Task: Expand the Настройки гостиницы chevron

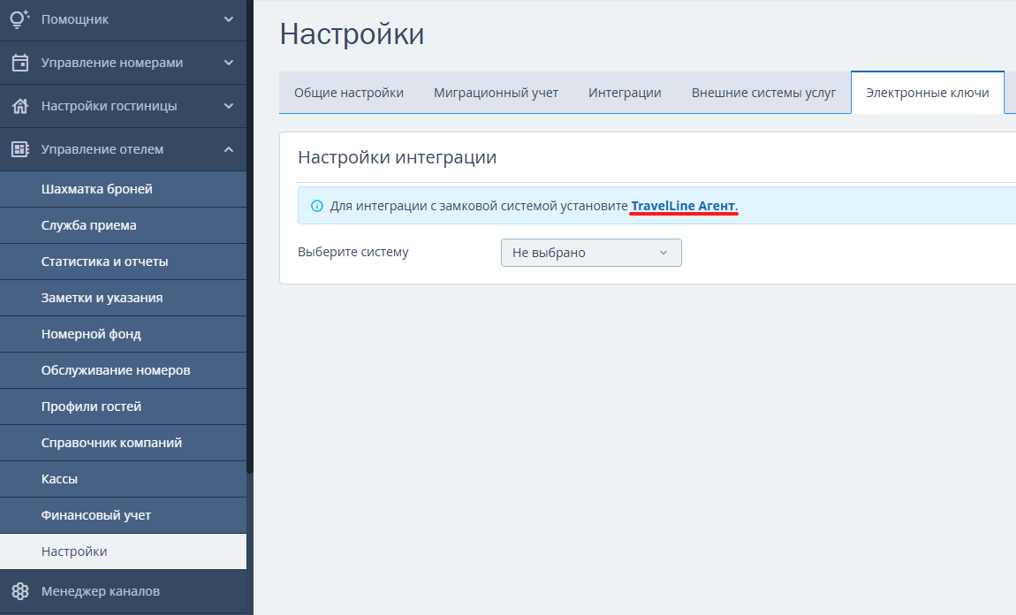Action: (x=229, y=106)
